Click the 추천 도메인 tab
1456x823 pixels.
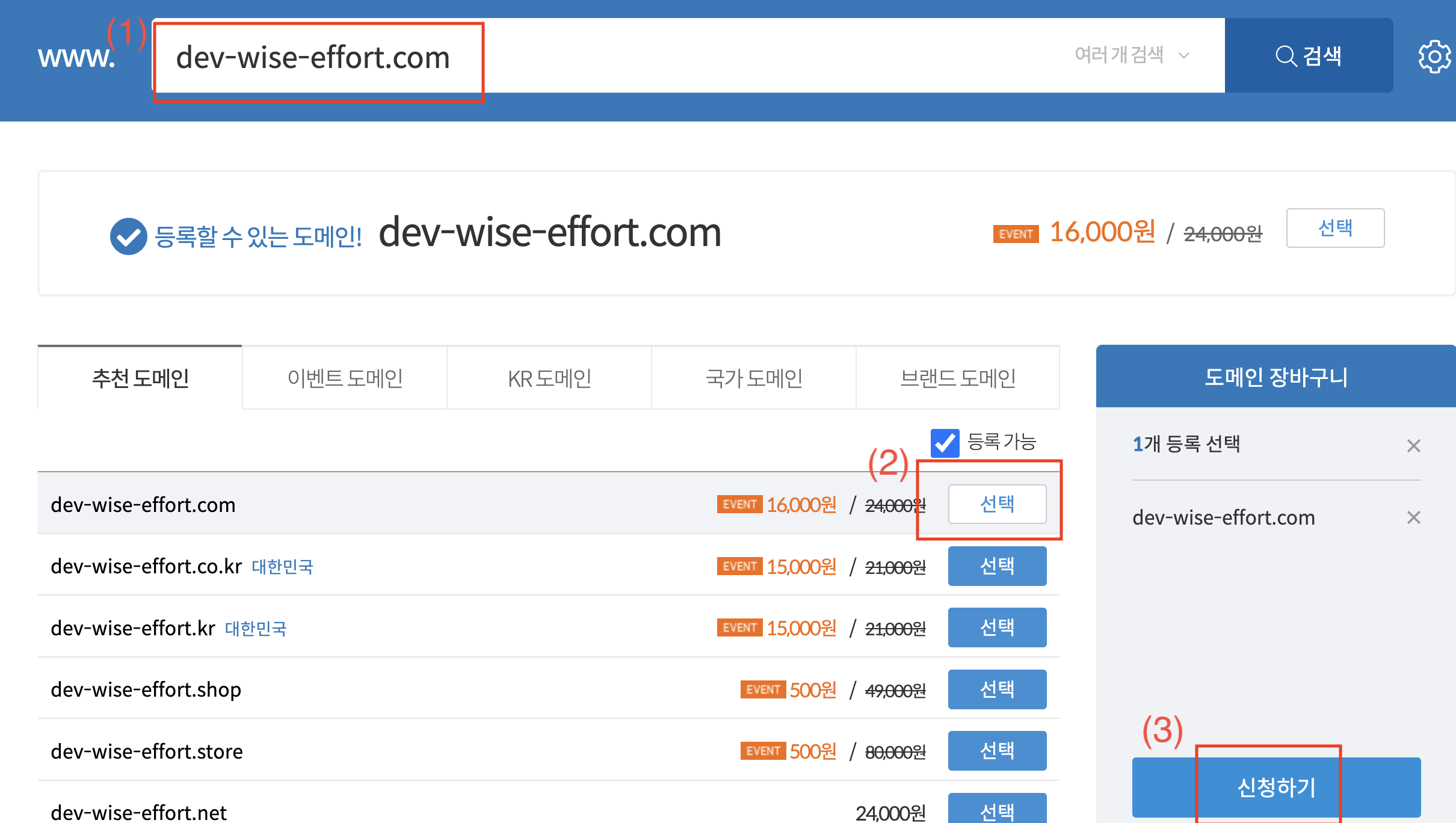point(140,378)
